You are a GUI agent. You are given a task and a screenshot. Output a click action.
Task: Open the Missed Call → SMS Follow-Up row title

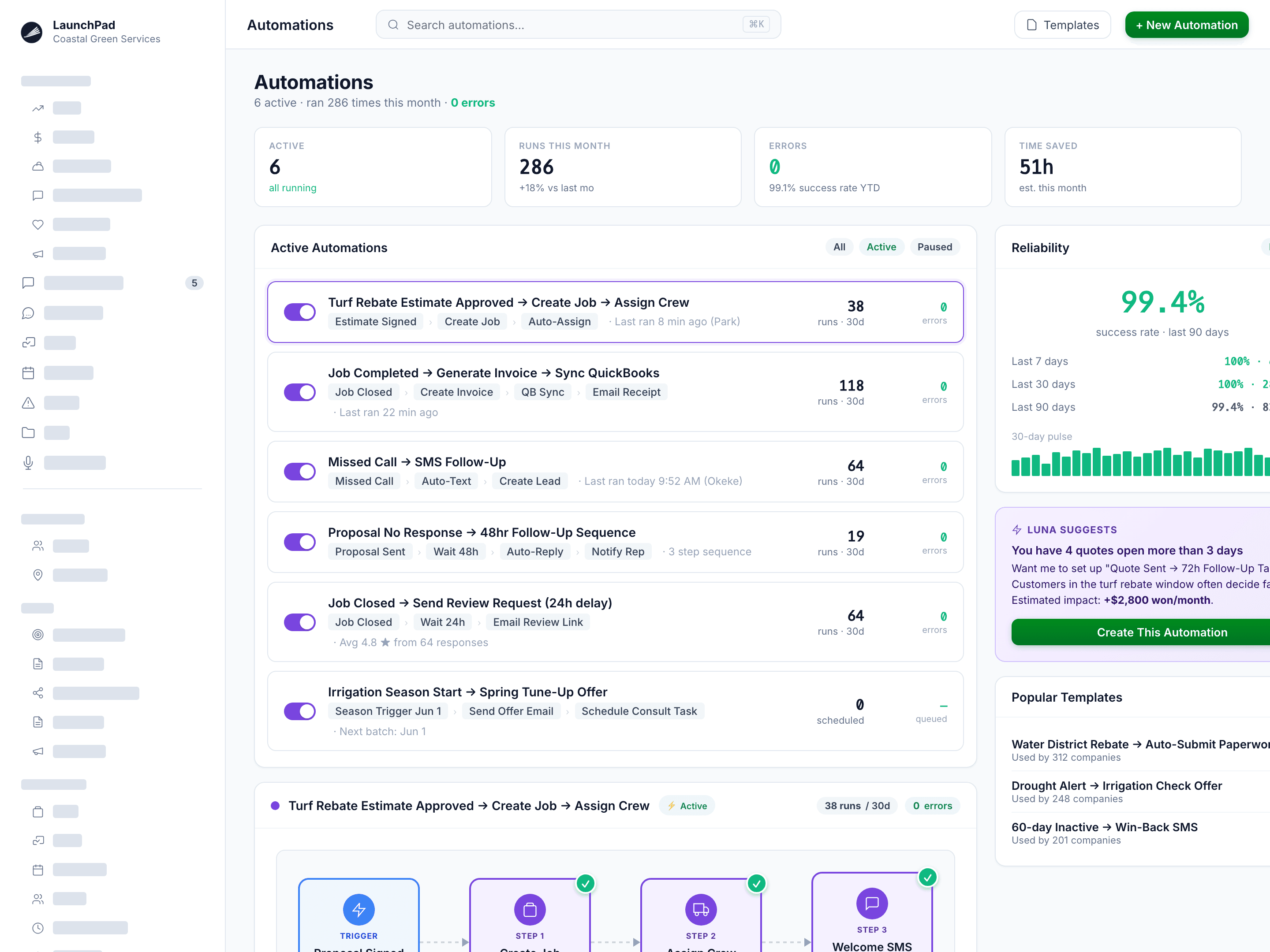(417, 462)
